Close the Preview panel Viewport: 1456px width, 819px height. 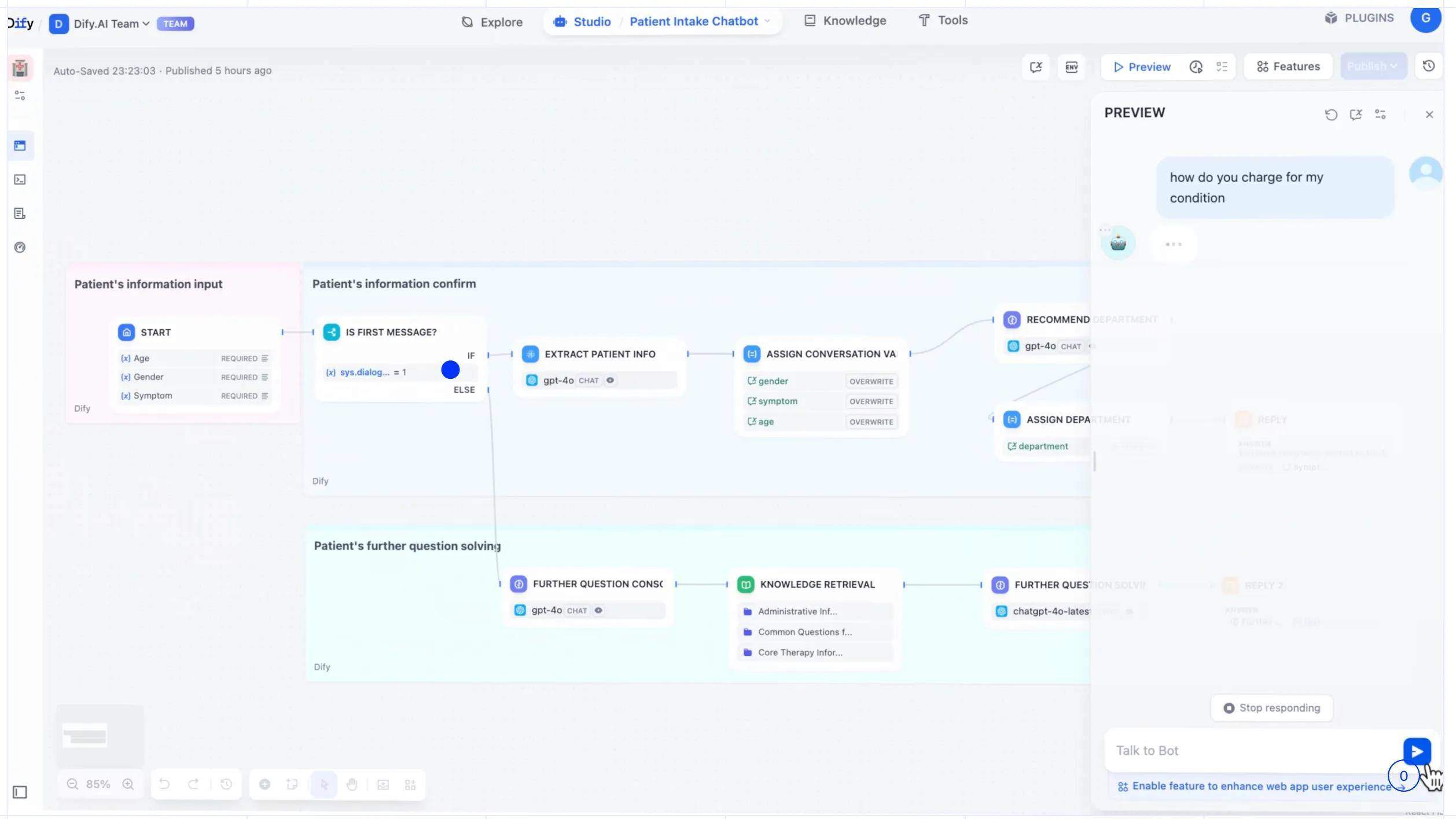pyautogui.click(x=1429, y=115)
